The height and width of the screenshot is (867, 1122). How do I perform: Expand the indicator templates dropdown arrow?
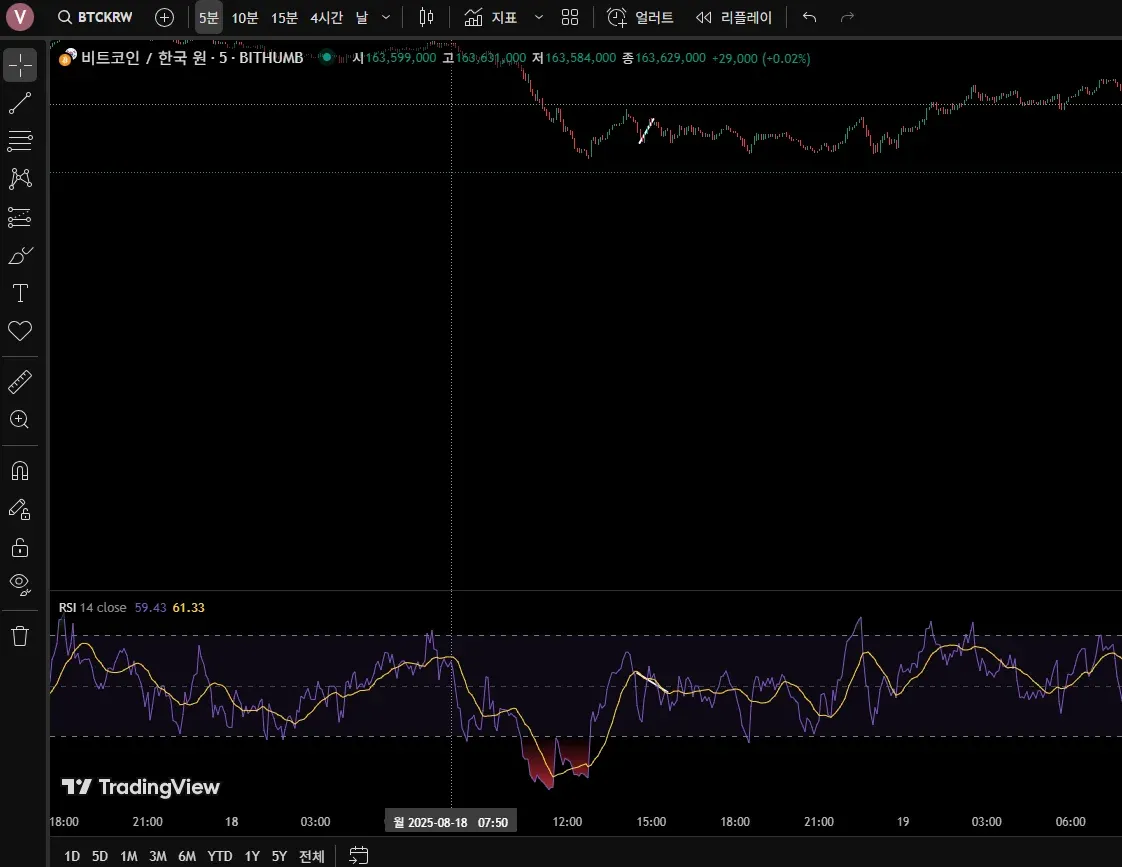pos(539,17)
